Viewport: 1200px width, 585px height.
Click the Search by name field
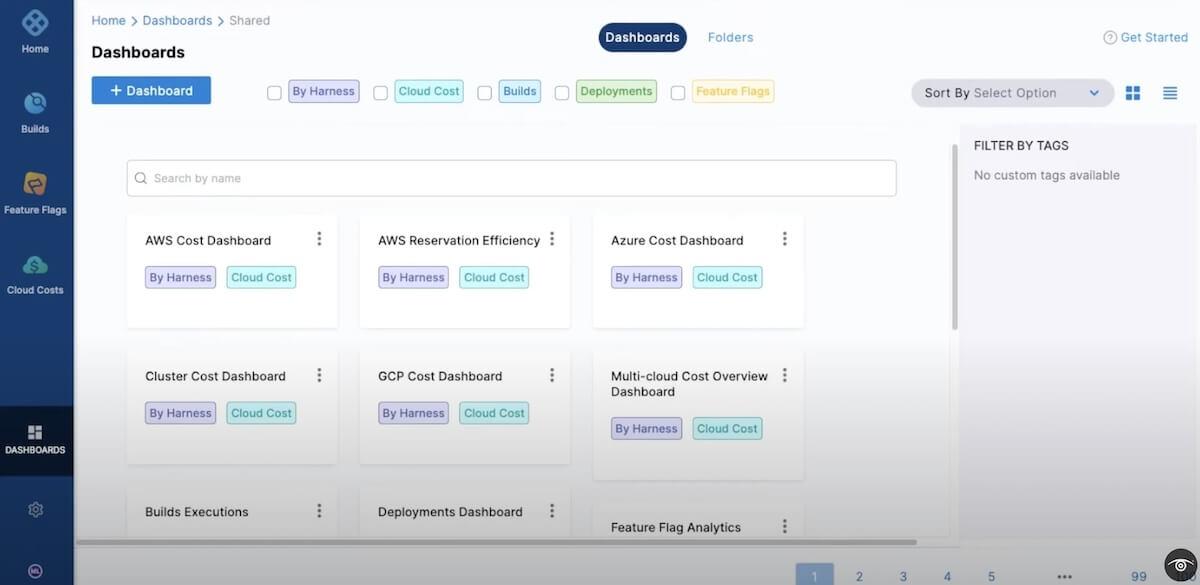click(x=511, y=178)
